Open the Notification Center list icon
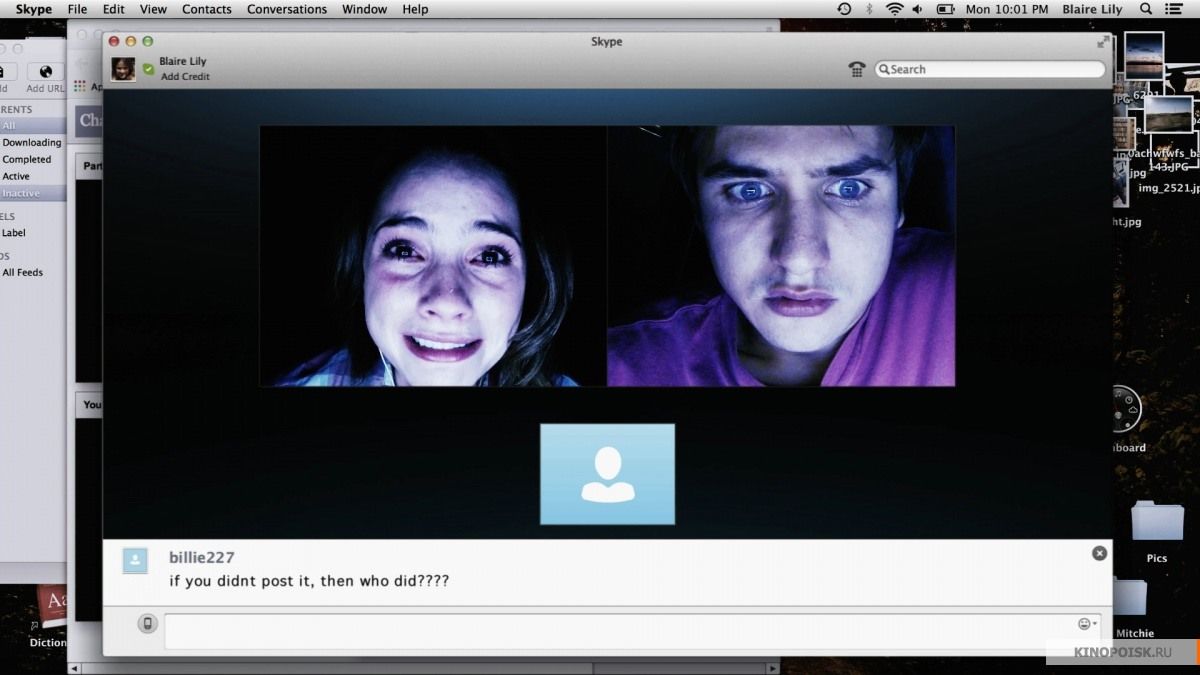 tap(1174, 9)
